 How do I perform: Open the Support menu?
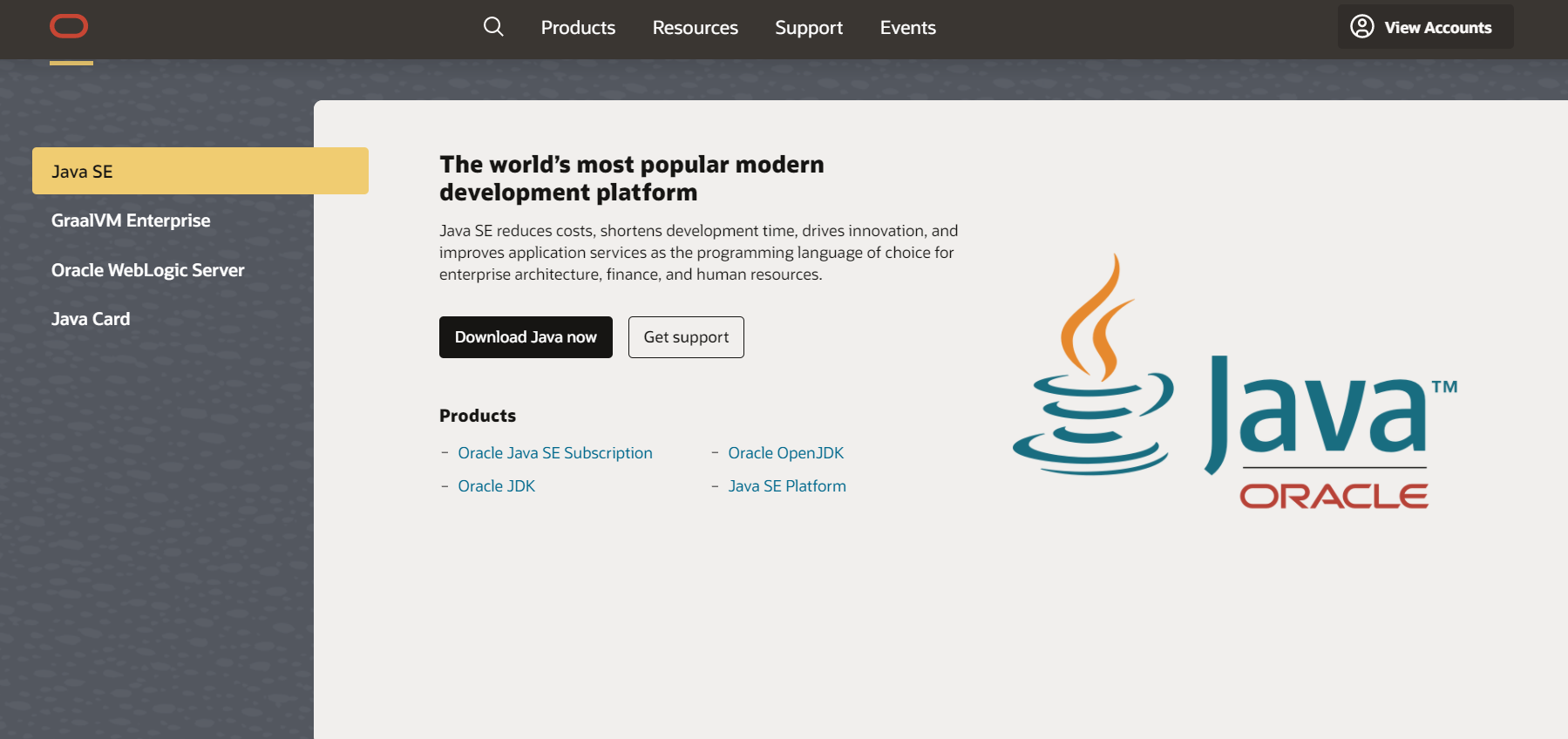(x=809, y=28)
